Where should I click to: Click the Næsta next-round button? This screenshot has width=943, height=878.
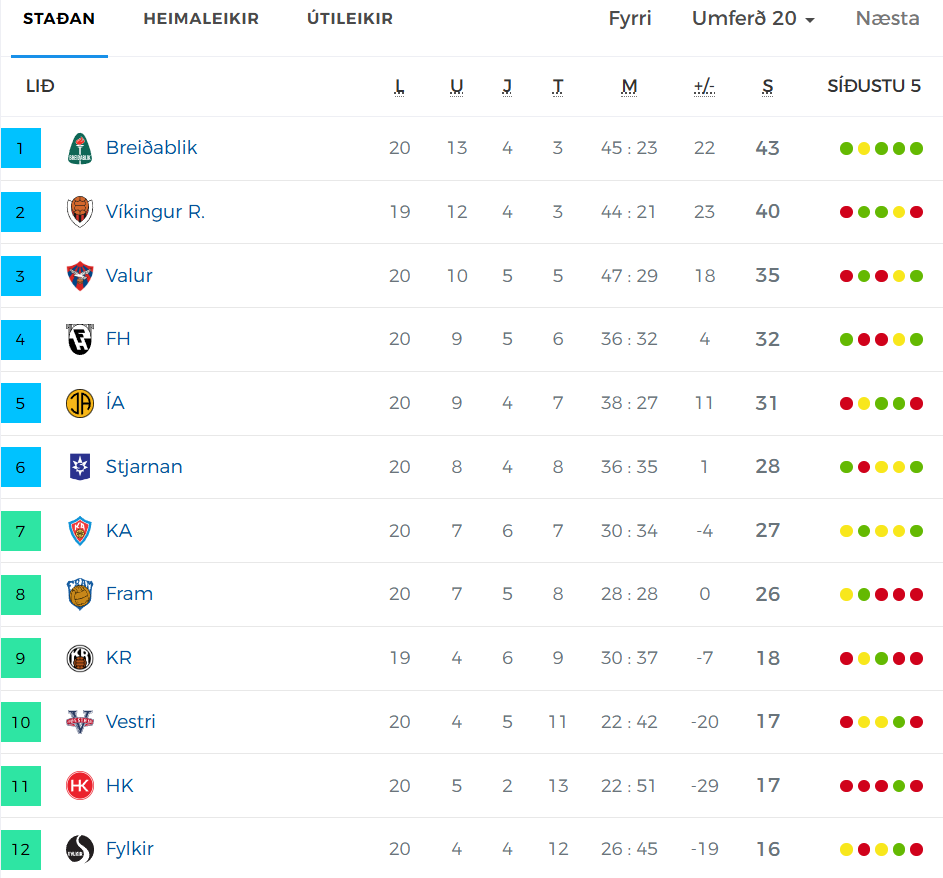tap(887, 19)
